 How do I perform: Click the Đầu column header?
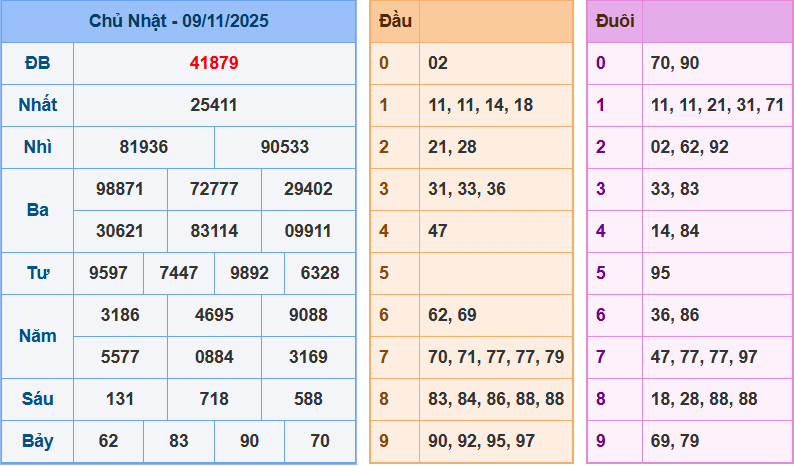tap(394, 21)
